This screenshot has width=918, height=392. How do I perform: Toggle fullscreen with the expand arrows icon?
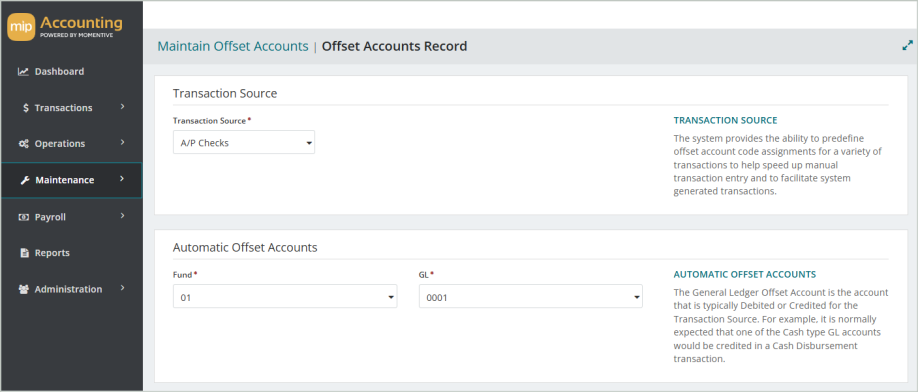click(x=907, y=45)
